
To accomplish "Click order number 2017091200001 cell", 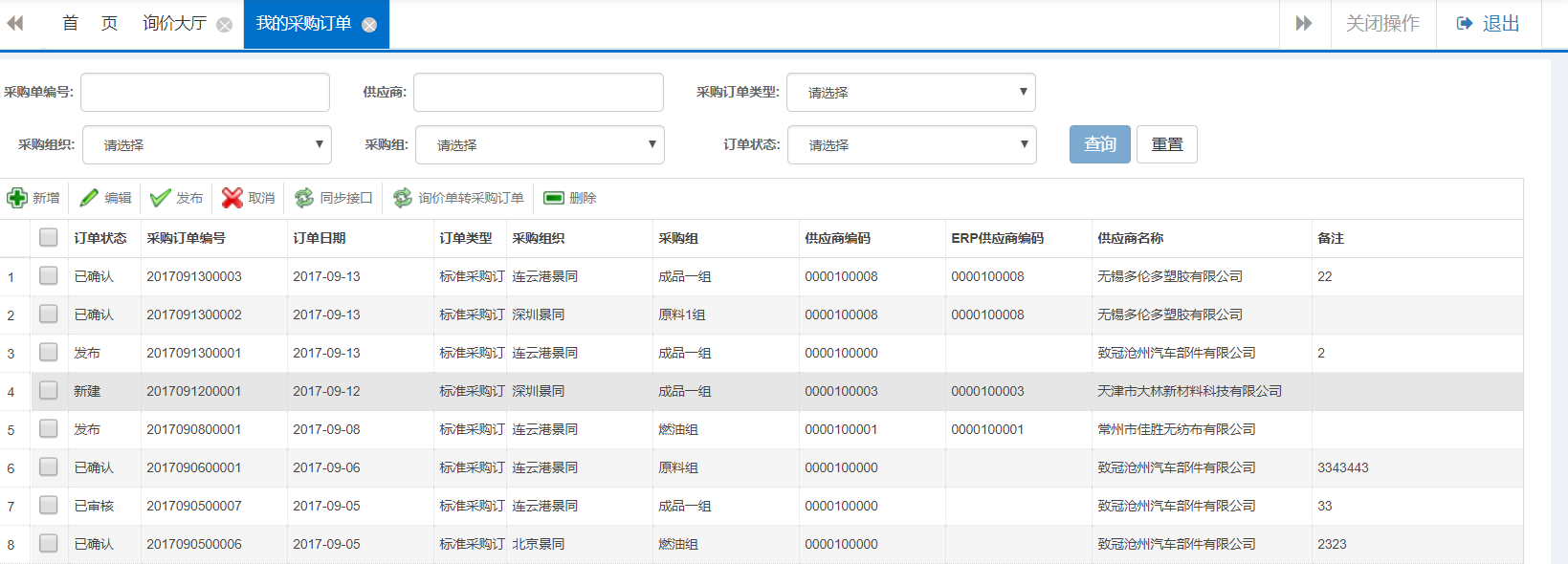I will coord(194,391).
